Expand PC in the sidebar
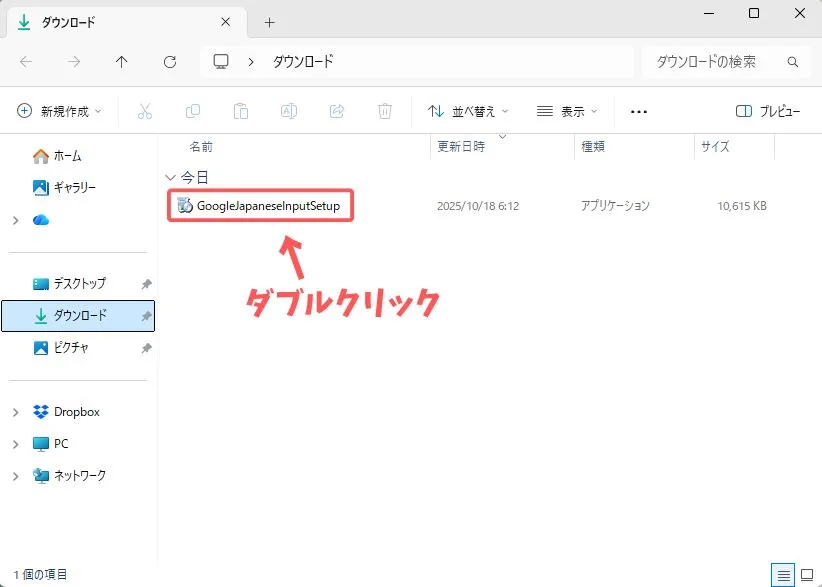 15,443
